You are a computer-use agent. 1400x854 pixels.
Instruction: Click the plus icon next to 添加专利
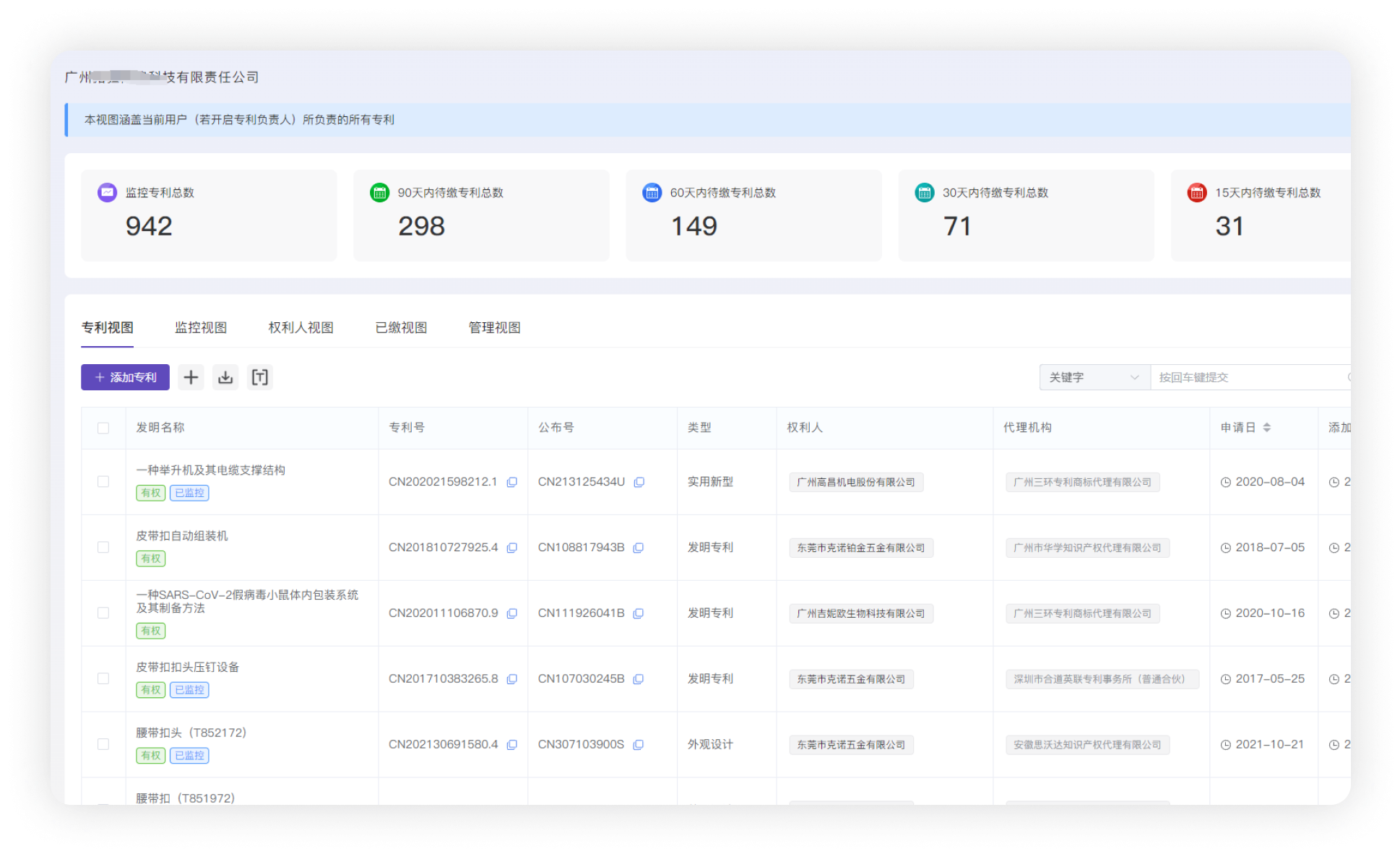click(191, 377)
